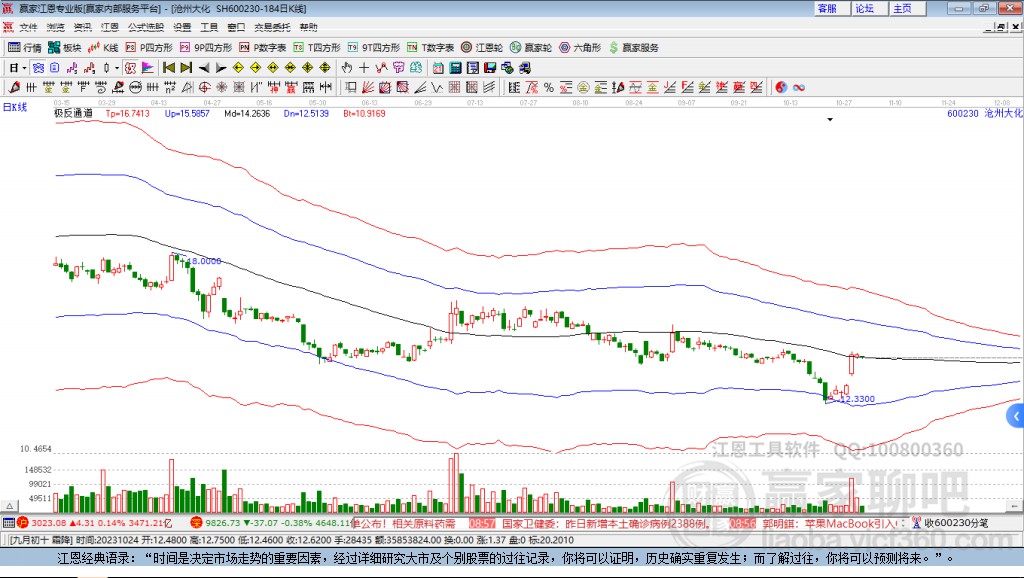1024x578 pixels.
Task: Click the red target circle icon
Action: pos(204,87)
